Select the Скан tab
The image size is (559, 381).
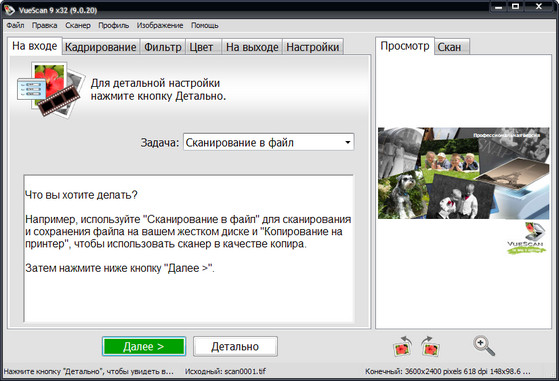coord(452,47)
